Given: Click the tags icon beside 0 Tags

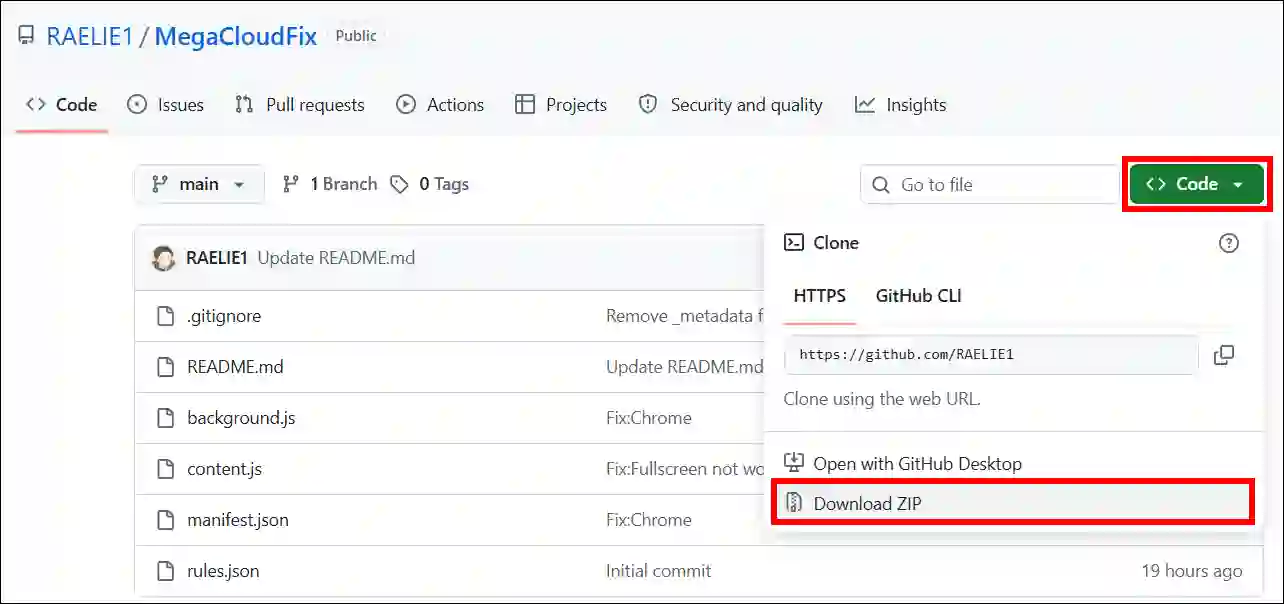Looking at the screenshot, I should [x=400, y=184].
